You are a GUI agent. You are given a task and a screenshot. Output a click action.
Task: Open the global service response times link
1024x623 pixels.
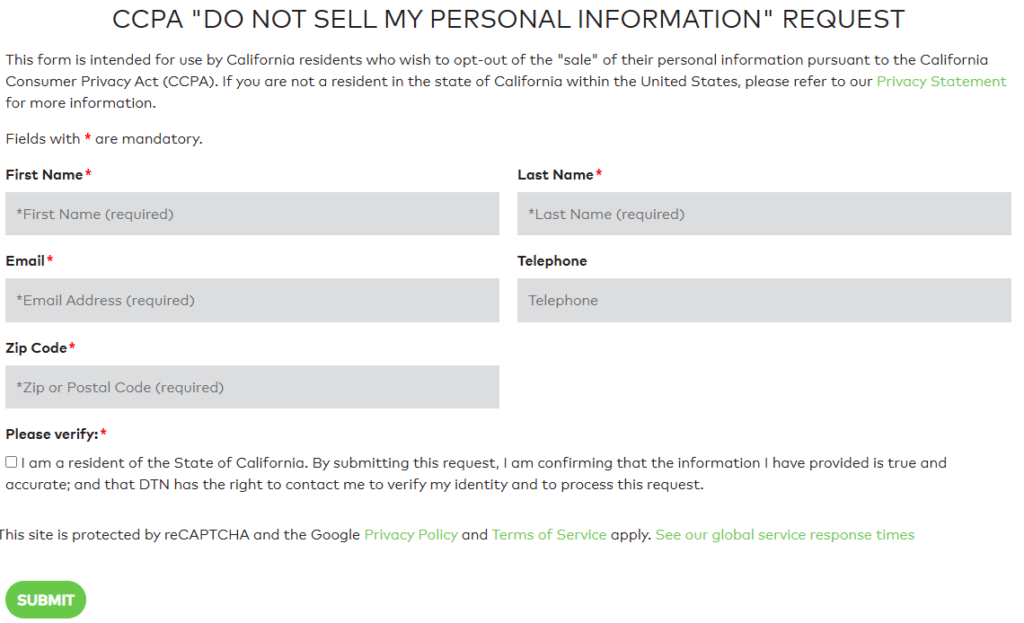[x=784, y=534]
